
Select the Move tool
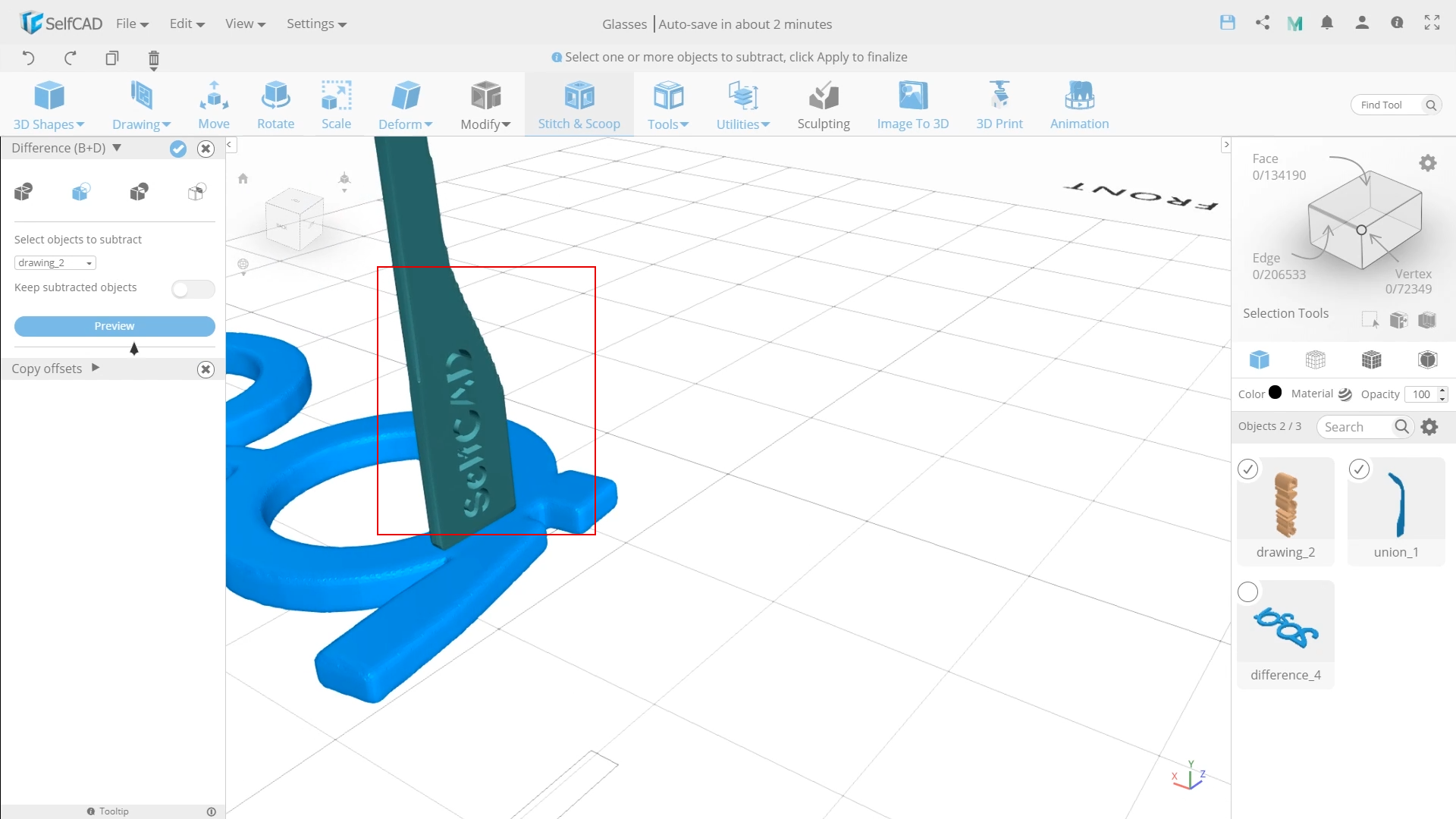[214, 105]
